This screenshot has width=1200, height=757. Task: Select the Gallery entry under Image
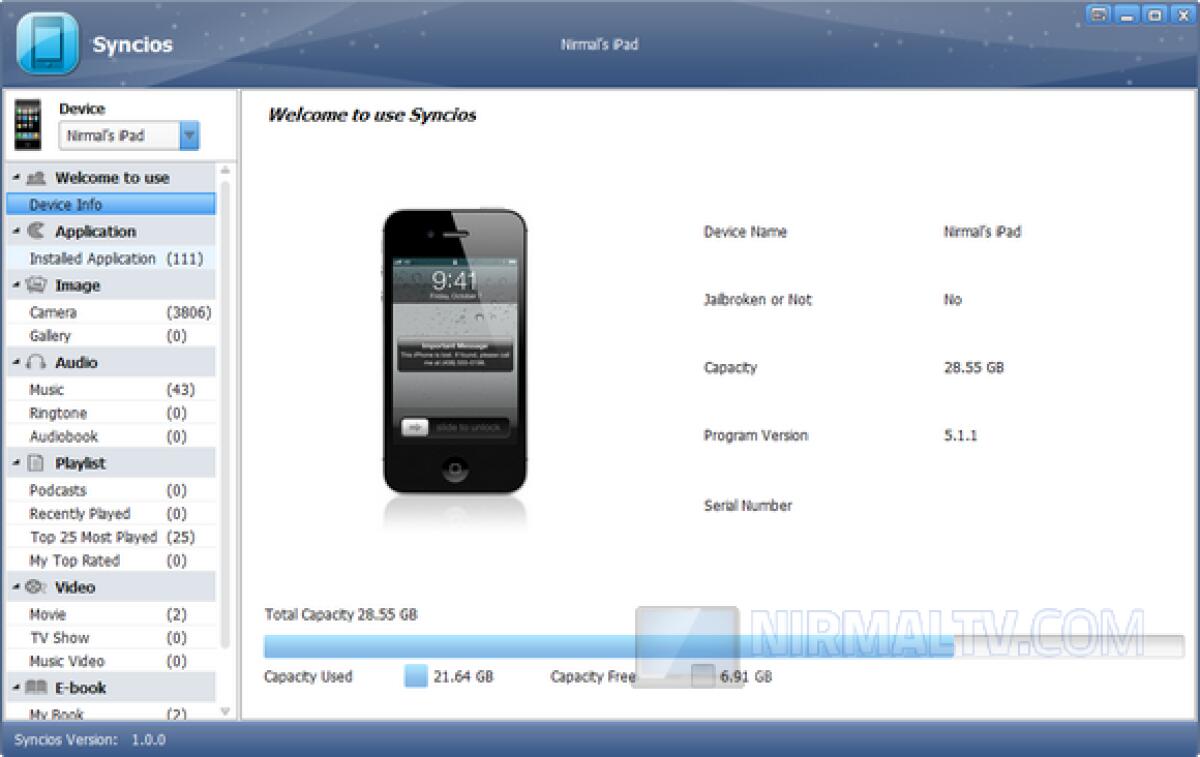(52, 335)
